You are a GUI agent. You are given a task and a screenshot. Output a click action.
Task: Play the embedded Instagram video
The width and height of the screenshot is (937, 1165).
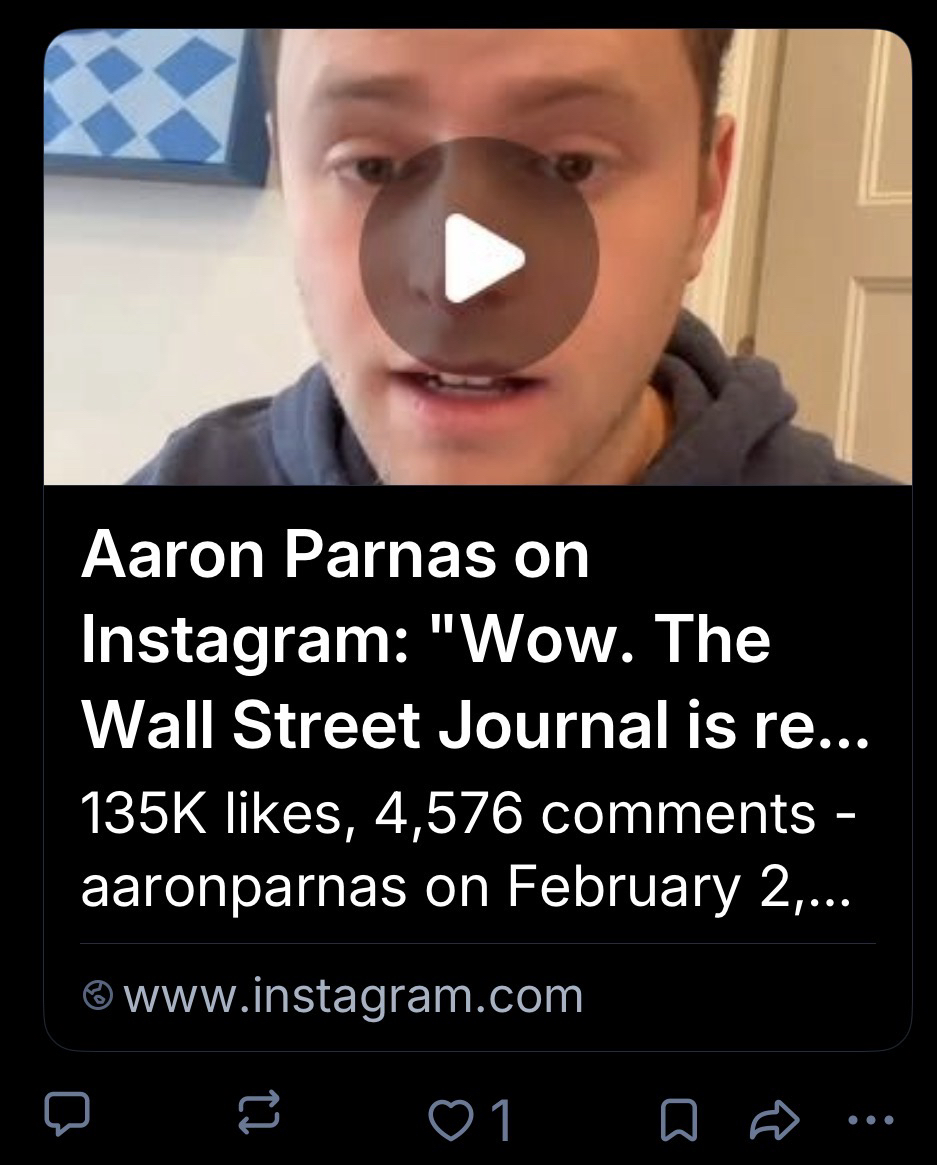click(x=479, y=257)
